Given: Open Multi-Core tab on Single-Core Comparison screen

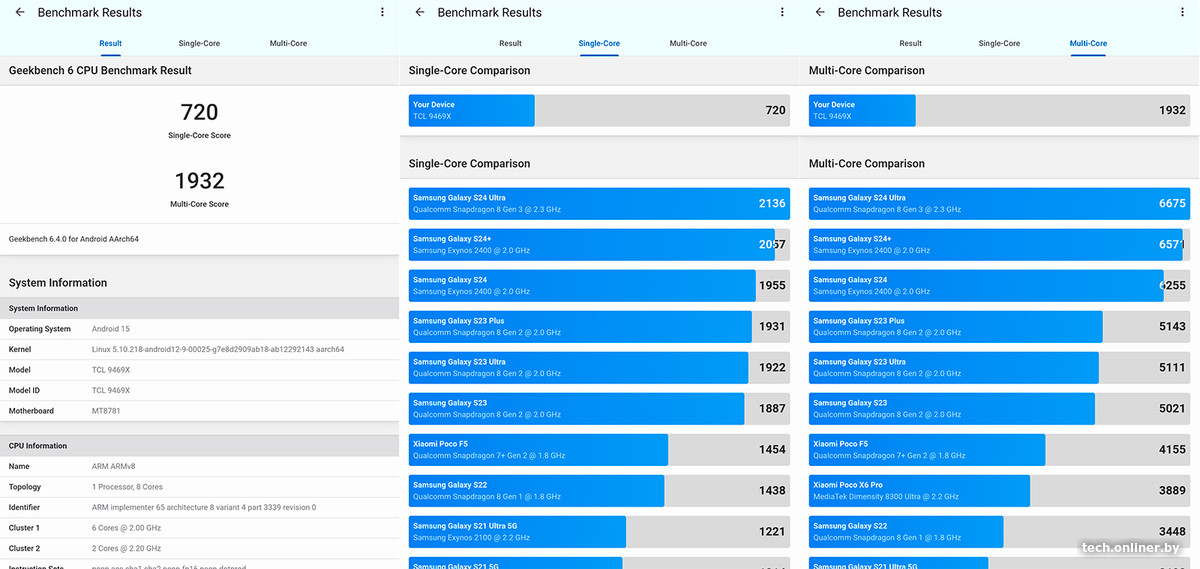Looking at the screenshot, I should pyautogui.click(x=688, y=44).
